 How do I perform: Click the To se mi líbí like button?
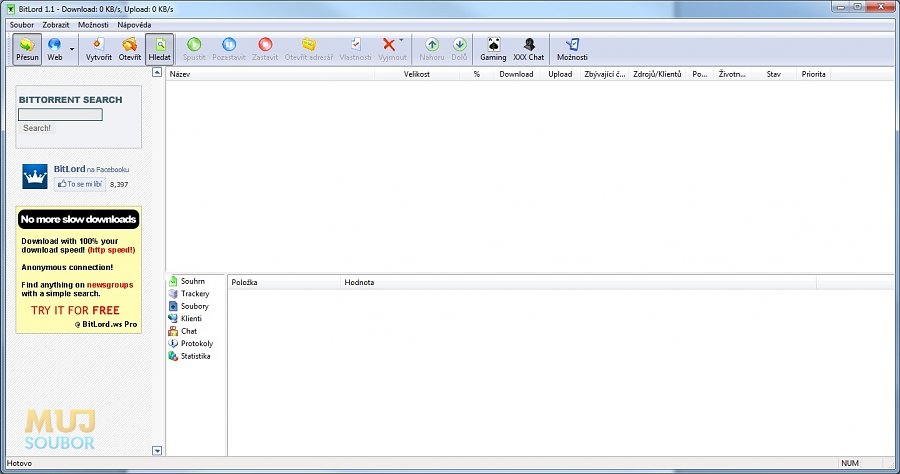80,184
